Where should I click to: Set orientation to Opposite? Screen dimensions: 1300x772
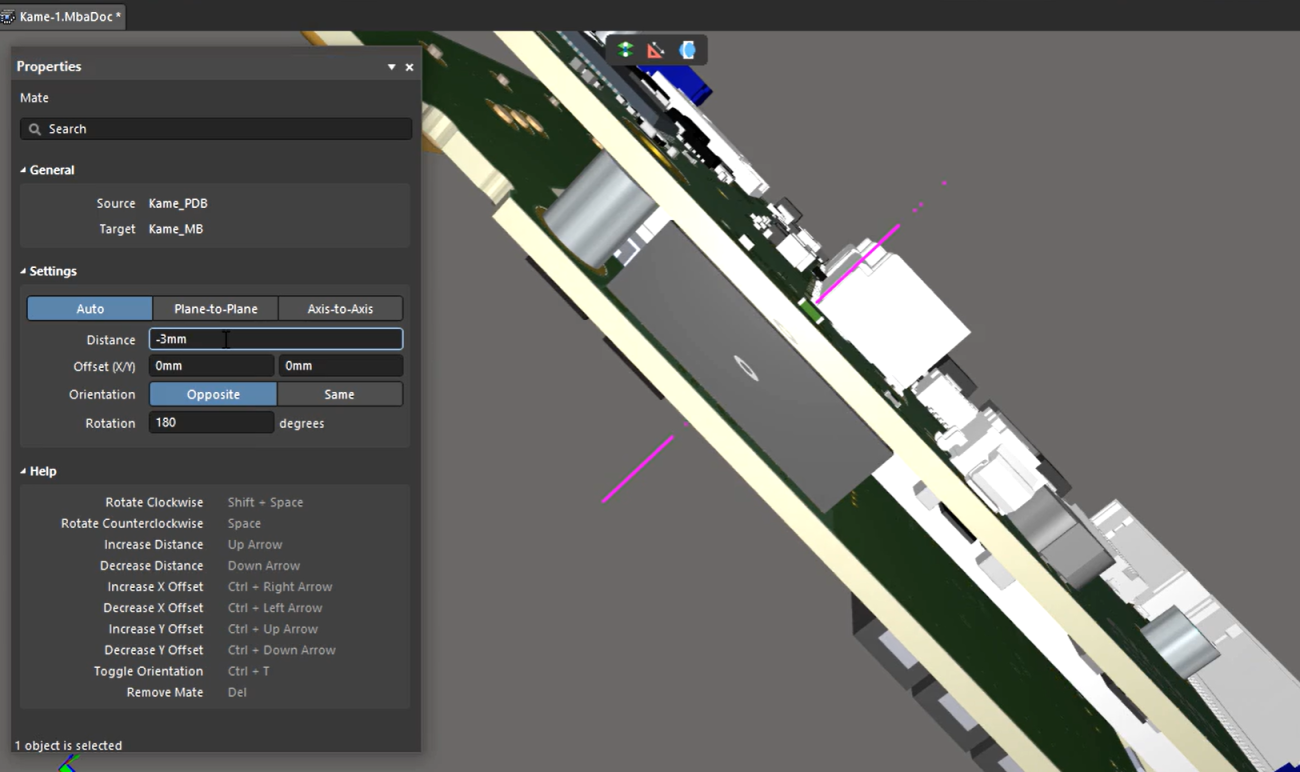(213, 394)
